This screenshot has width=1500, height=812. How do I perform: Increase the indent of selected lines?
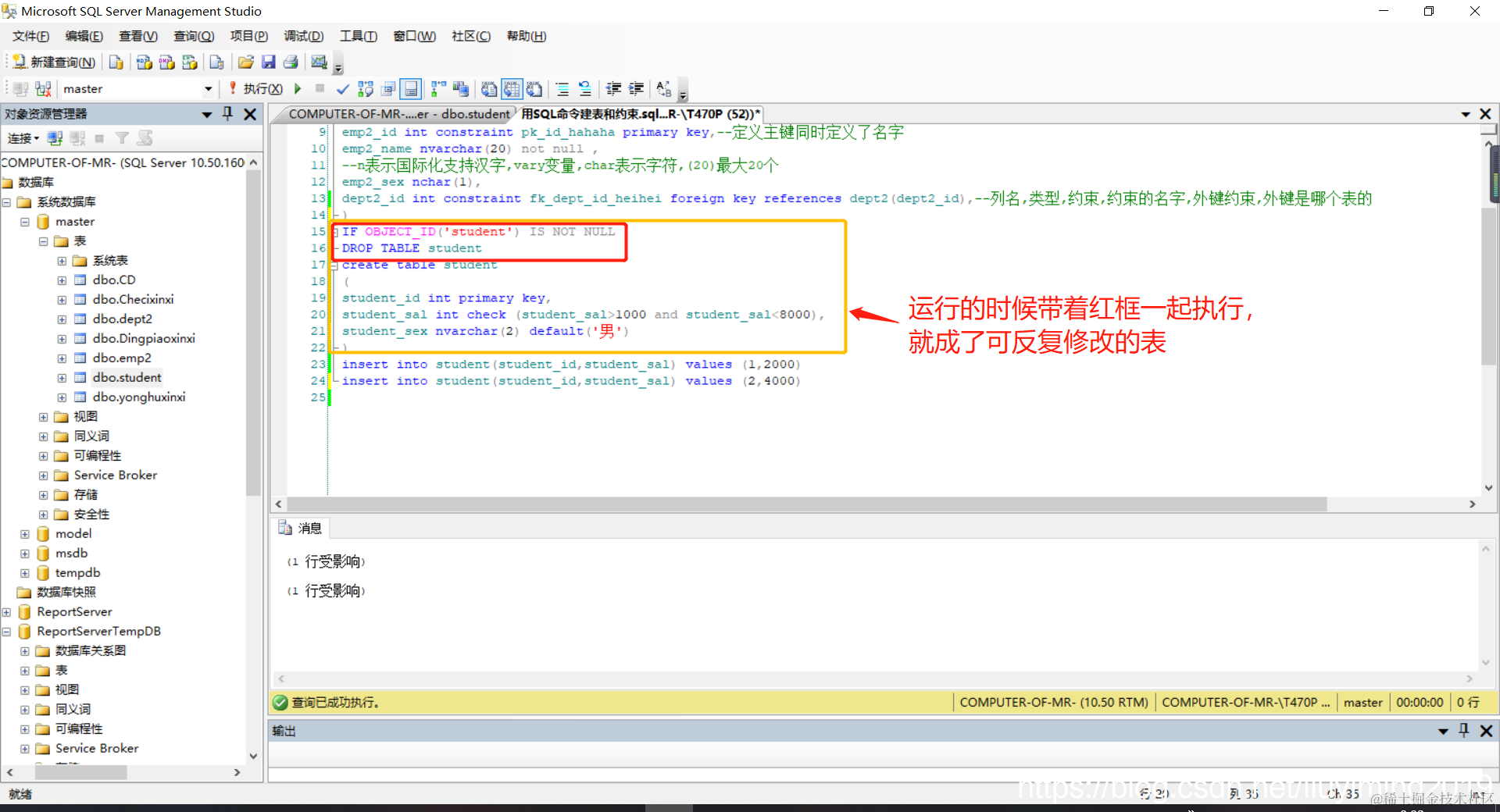click(637, 89)
